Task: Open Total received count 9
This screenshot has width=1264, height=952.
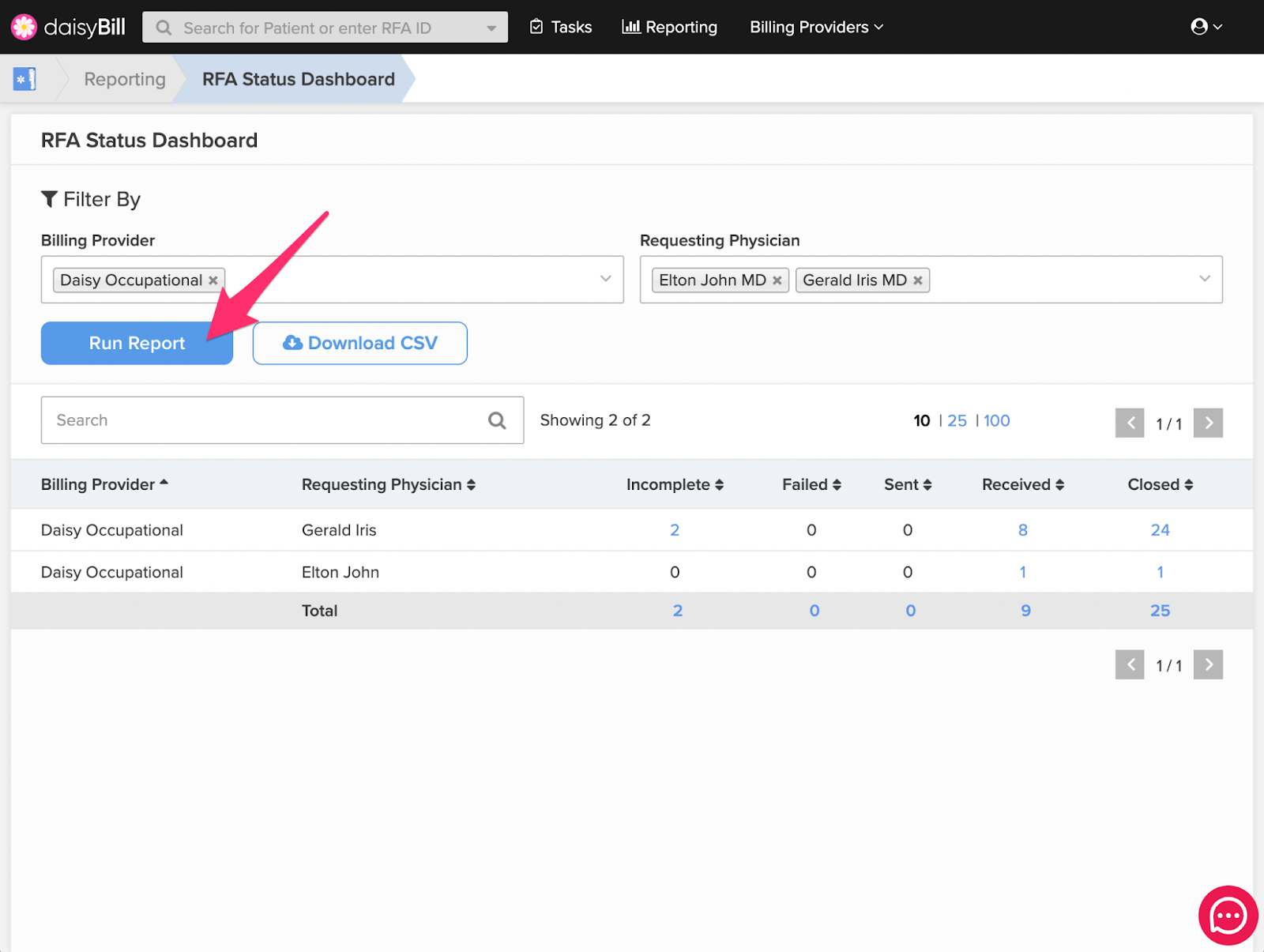Action: point(1026,611)
